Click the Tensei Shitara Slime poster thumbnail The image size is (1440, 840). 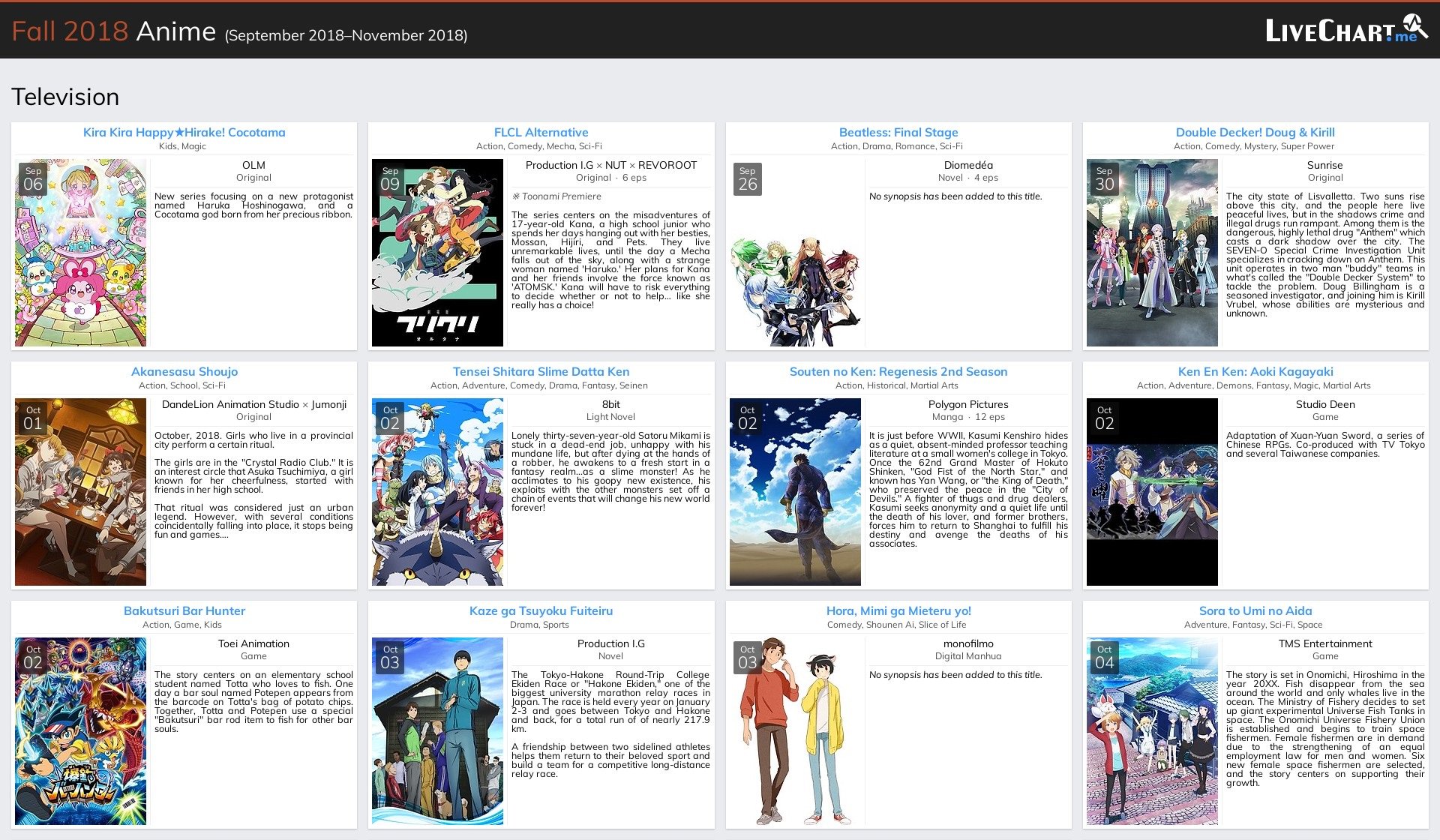pyautogui.click(x=437, y=492)
